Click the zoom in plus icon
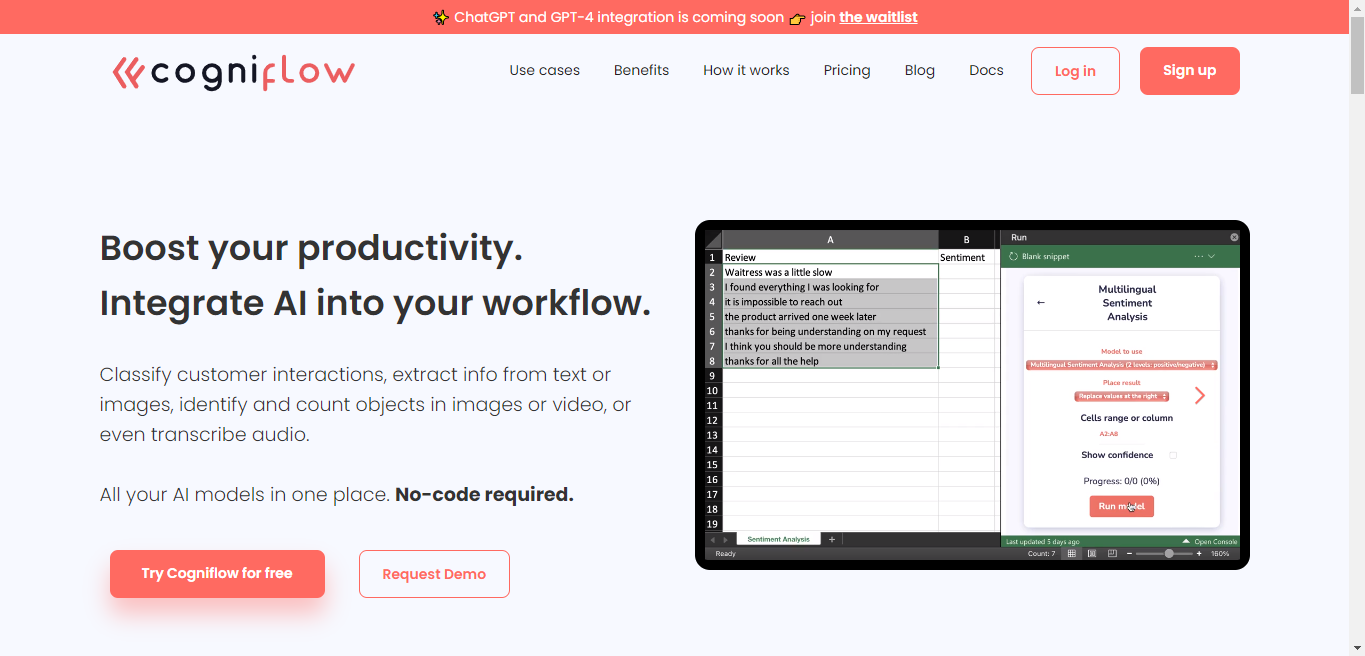1365x656 pixels. point(1199,553)
